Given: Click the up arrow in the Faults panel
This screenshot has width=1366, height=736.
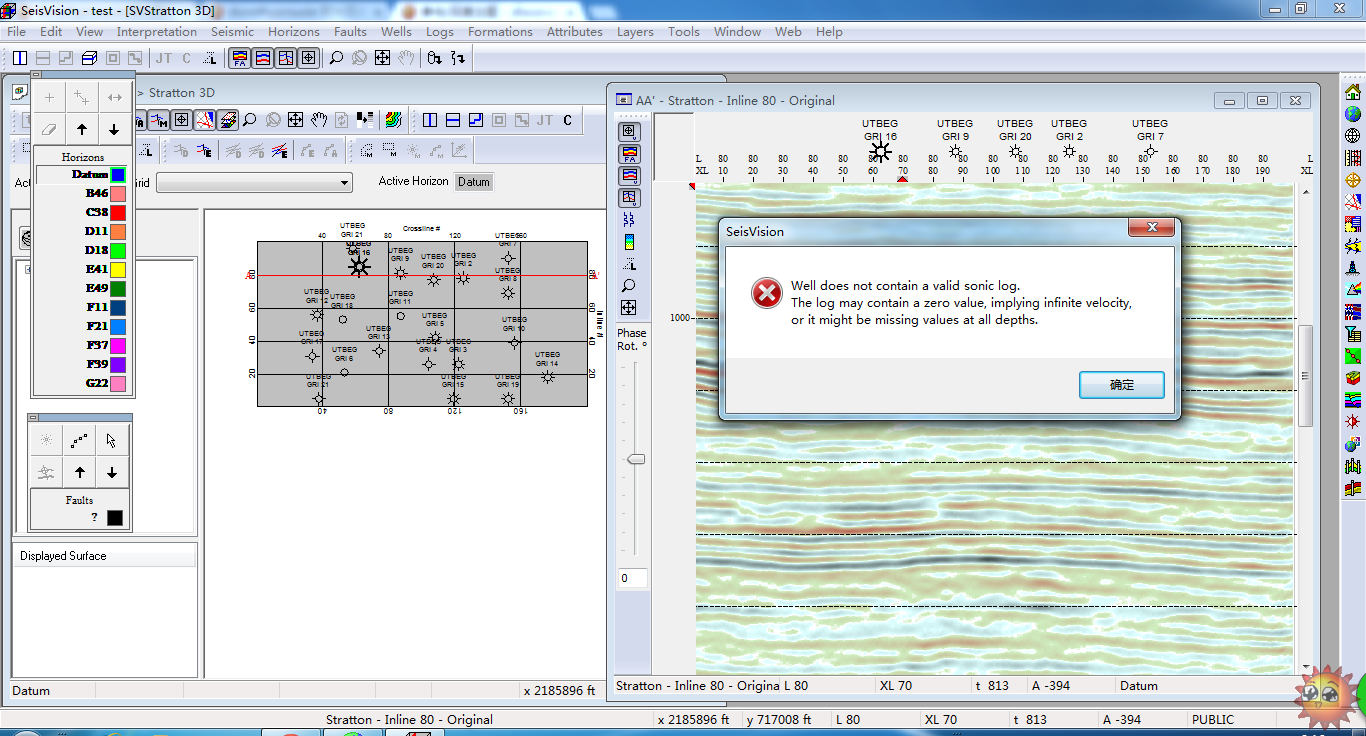Looking at the screenshot, I should tap(80, 472).
